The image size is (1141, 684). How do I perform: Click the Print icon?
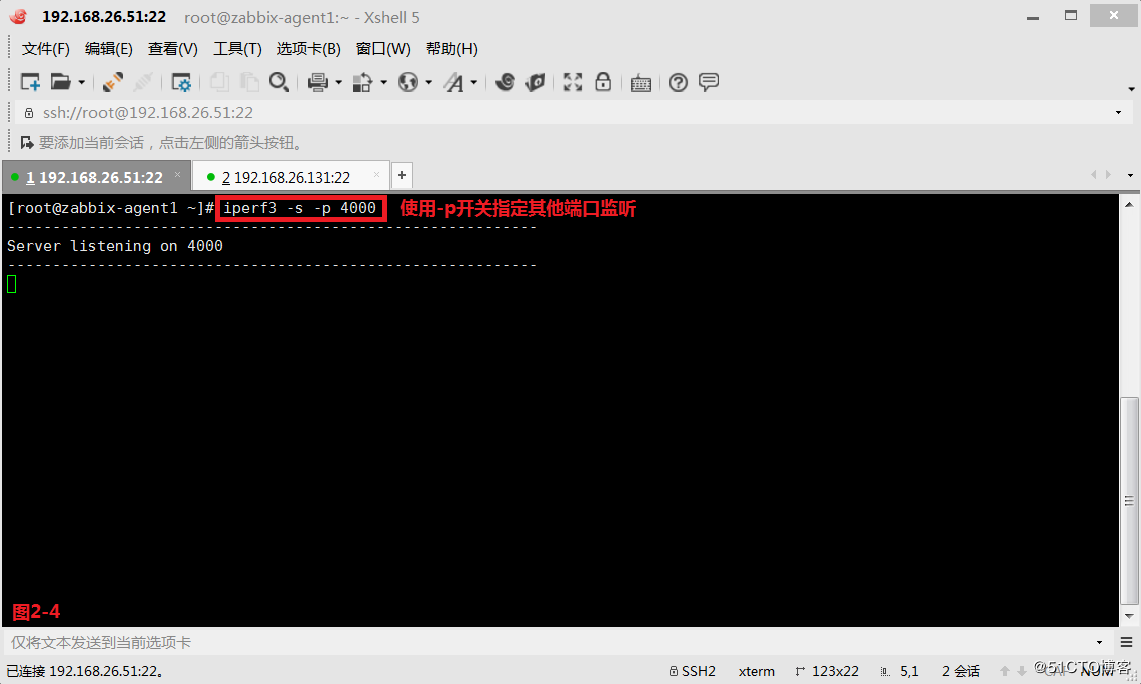click(x=318, y=82)
